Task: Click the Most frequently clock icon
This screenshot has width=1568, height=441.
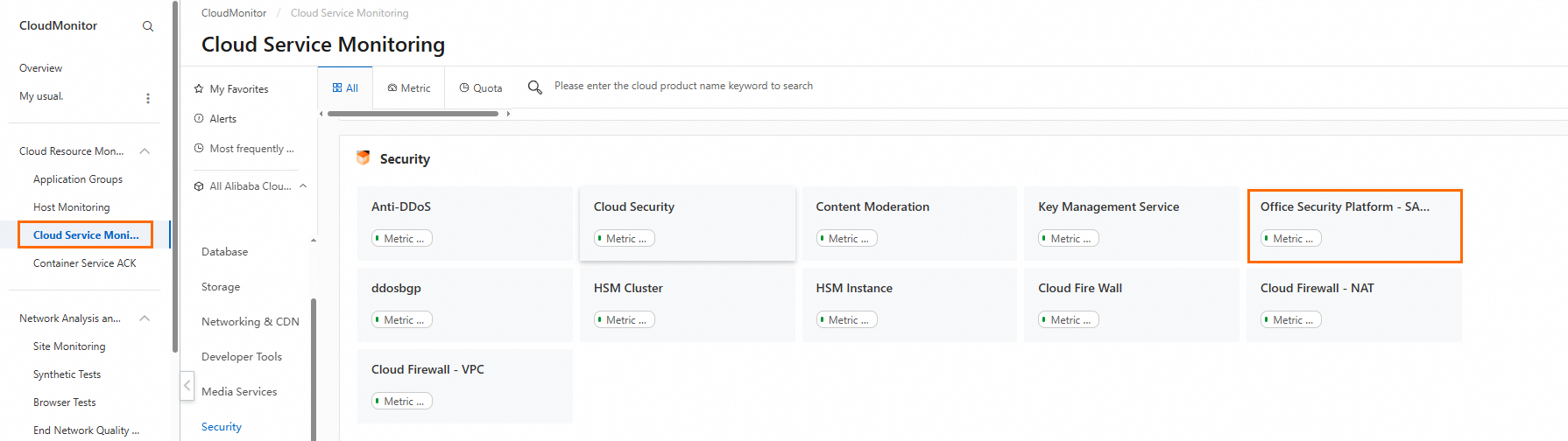Action: (199, 149)
